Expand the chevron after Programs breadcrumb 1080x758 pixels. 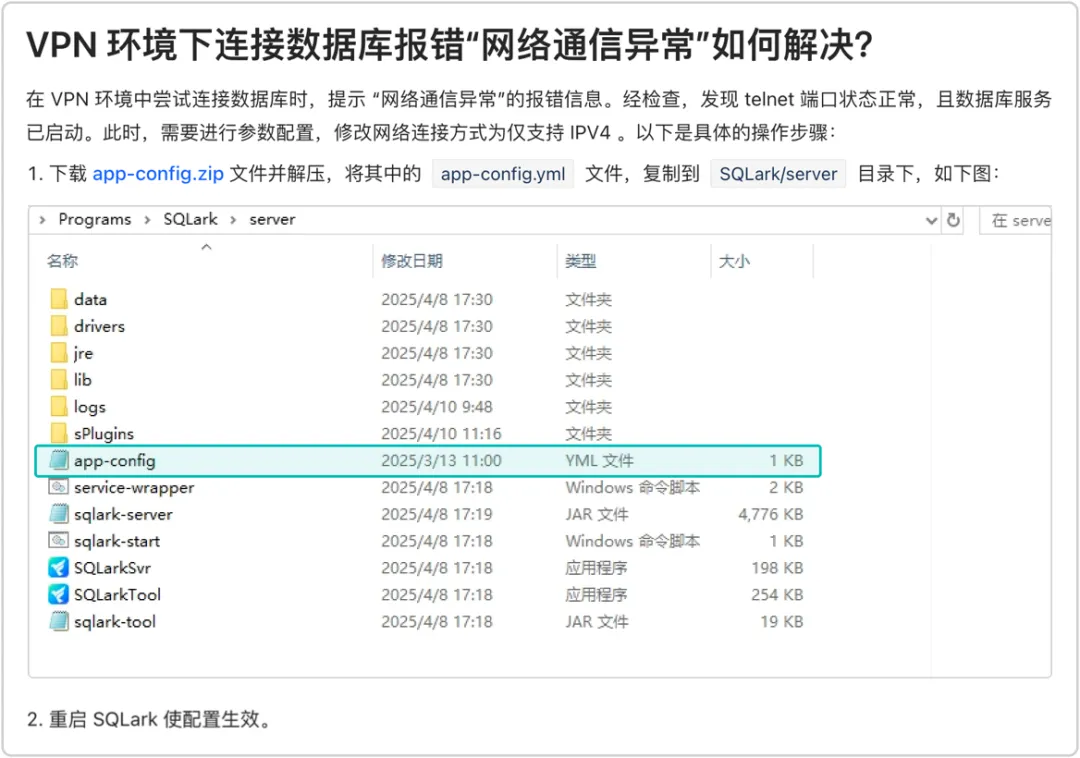click(x=147, y=220)
